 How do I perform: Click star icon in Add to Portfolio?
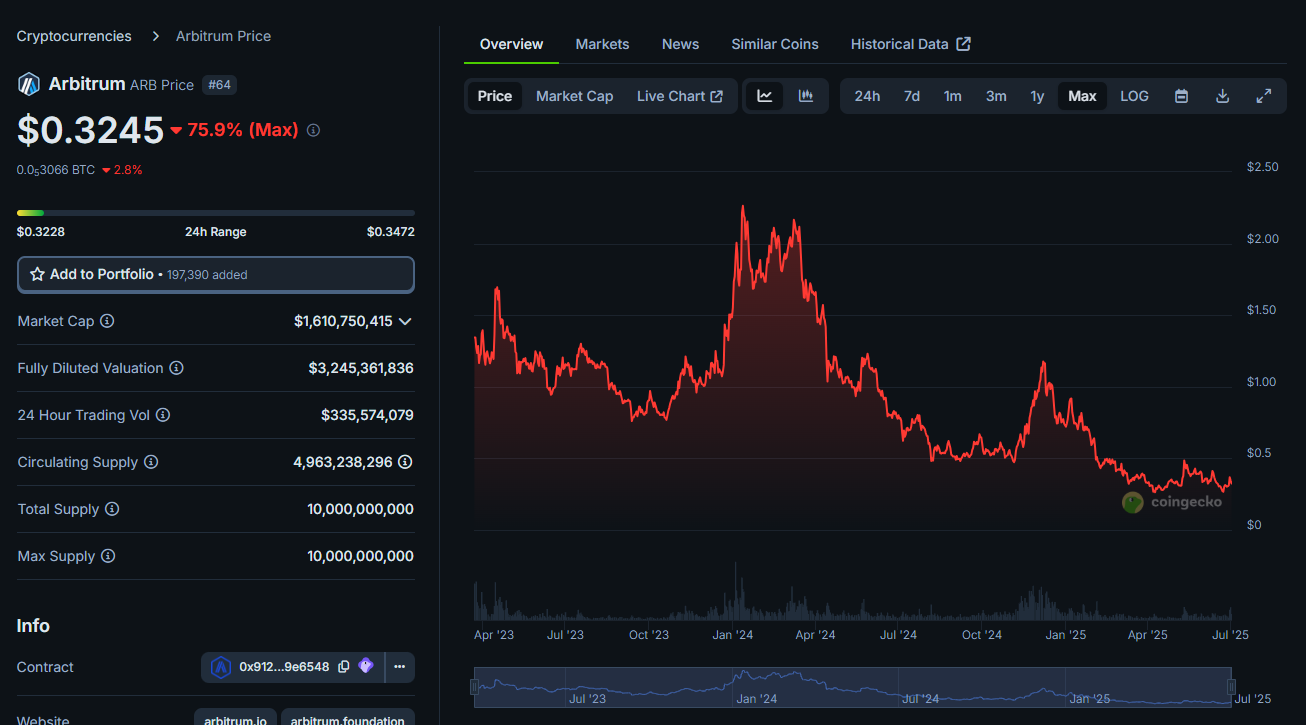(38, 274)
